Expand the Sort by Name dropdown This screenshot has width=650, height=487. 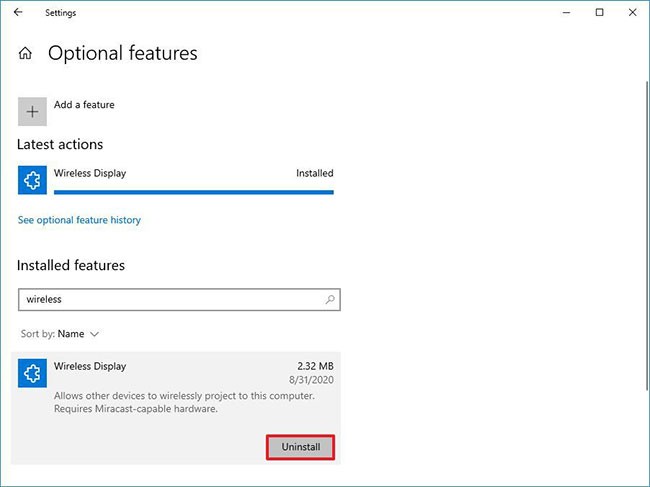coord(70,333)
